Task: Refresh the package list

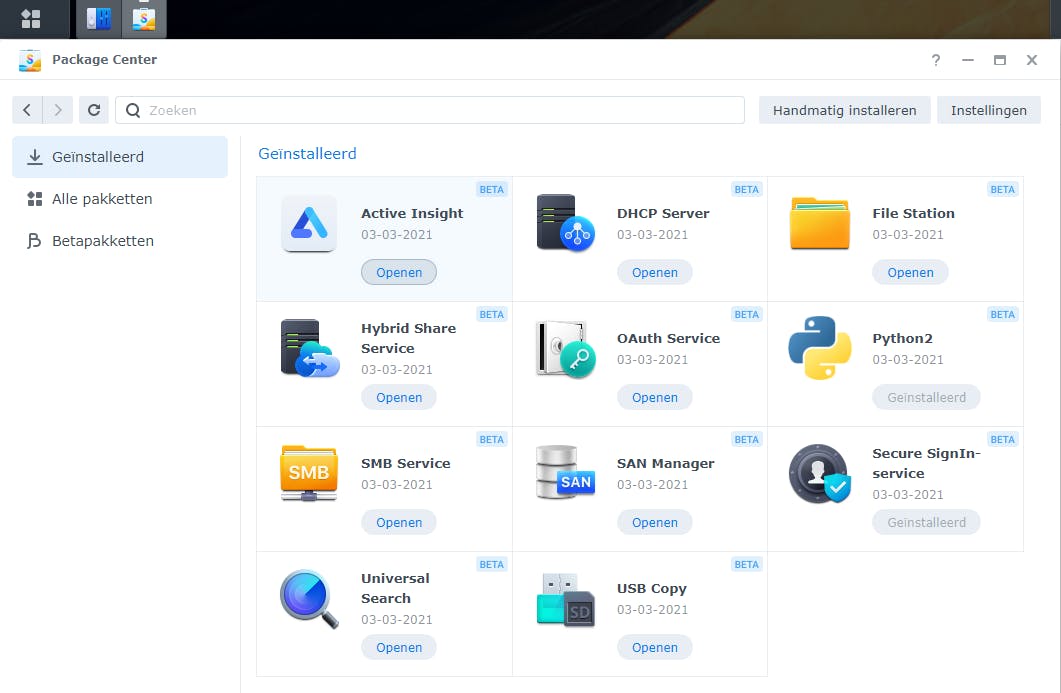Action: click(94, 110)
